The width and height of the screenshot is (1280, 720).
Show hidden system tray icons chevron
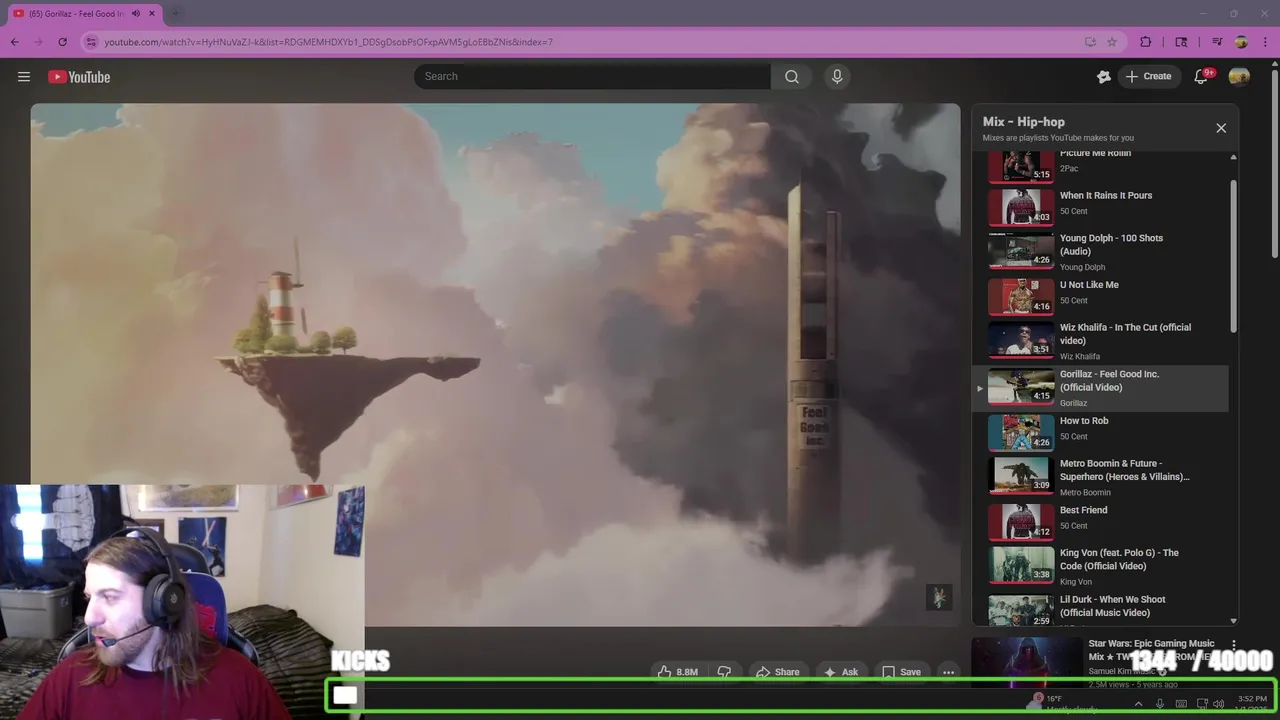point(1138,704)
